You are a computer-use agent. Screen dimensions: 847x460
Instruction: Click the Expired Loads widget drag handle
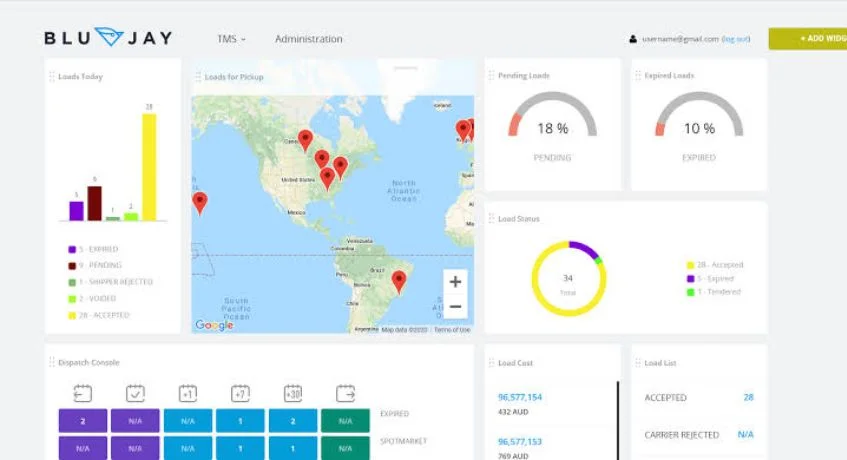pyautogui.click(x=638, y=76)
